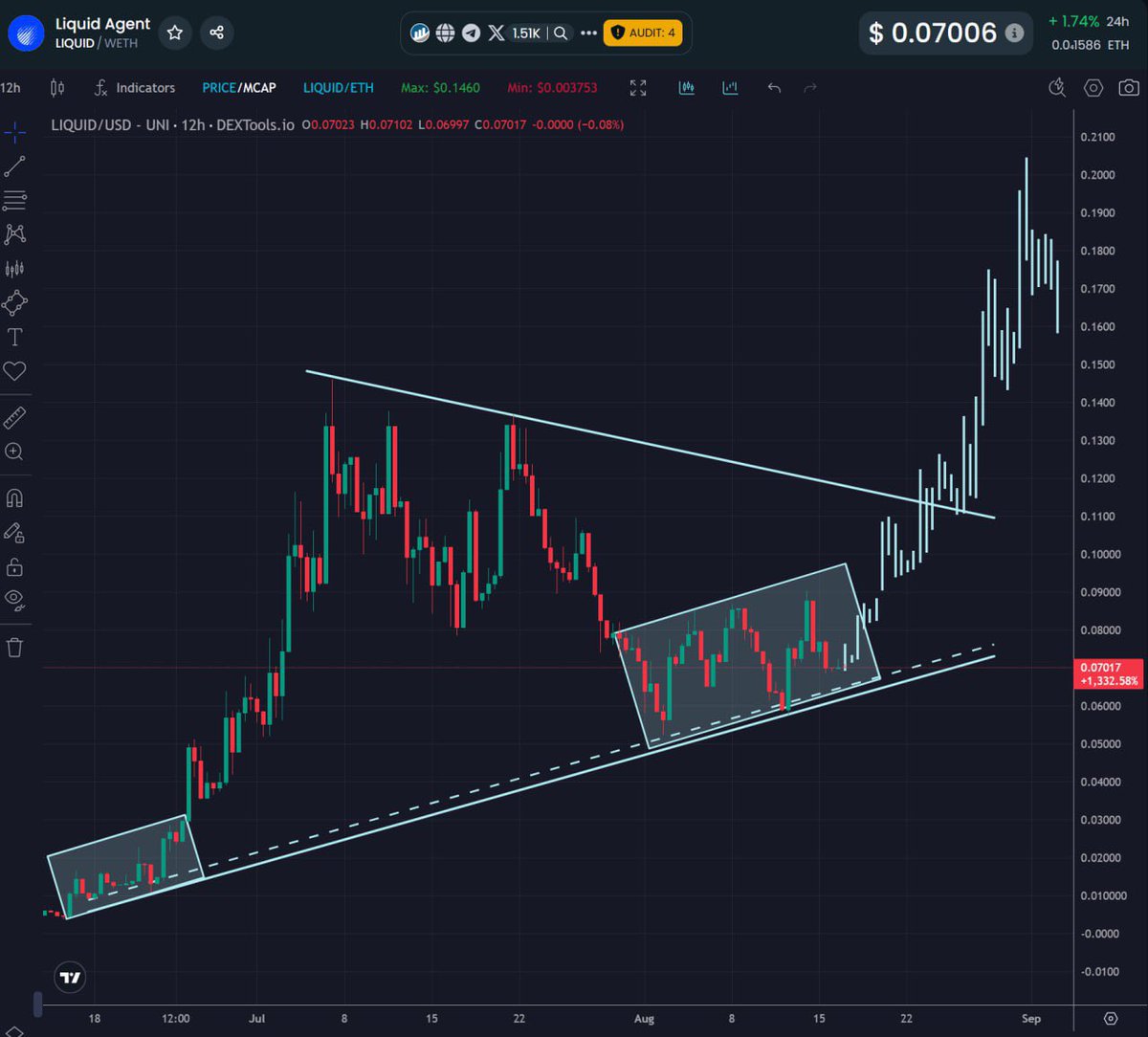
Task: Open the Indicators menu
Action: (135, 88)
